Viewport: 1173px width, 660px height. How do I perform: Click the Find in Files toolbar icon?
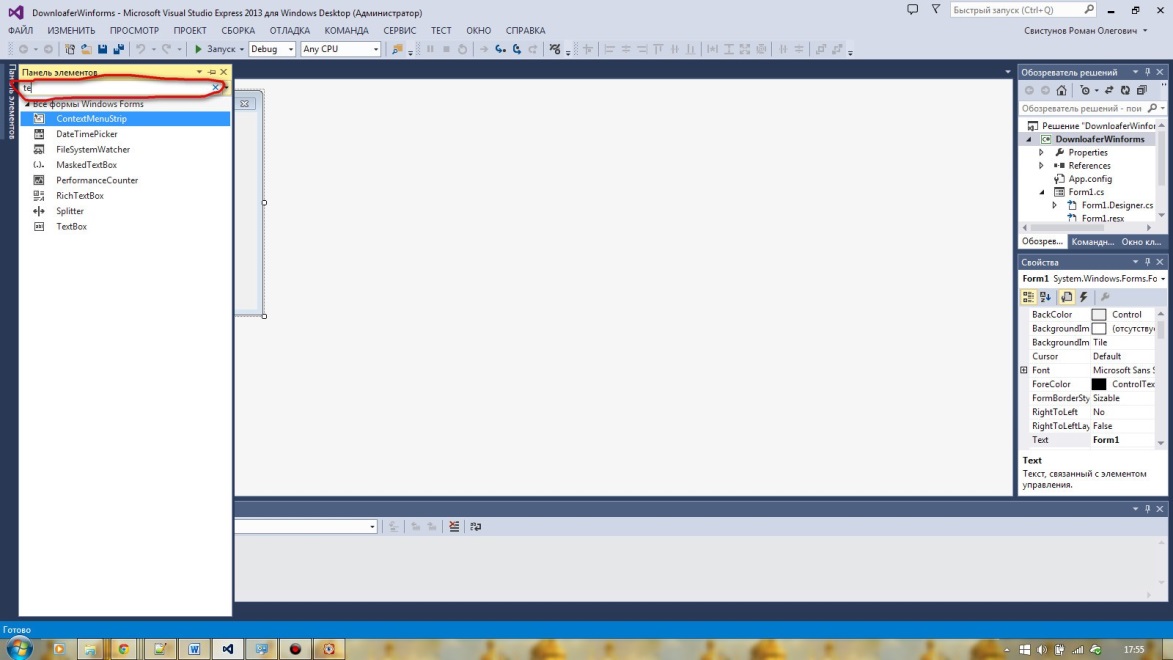pyautogui.click(x=397, y=49)
